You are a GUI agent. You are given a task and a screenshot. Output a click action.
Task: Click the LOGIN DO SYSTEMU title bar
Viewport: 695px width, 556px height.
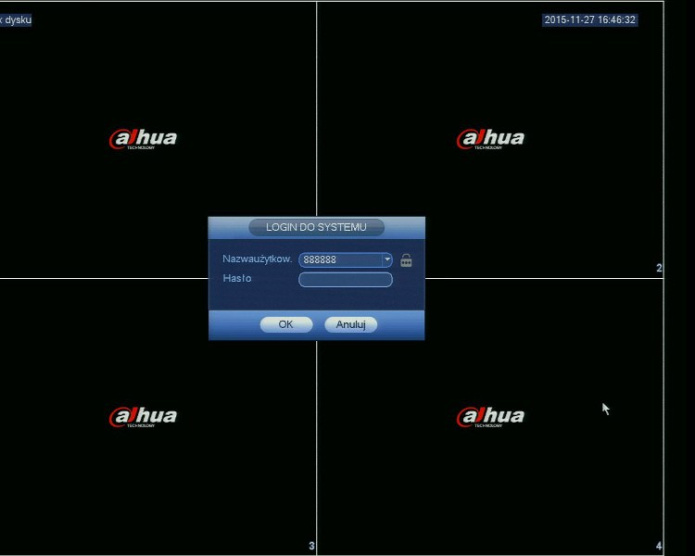(316, 227)
